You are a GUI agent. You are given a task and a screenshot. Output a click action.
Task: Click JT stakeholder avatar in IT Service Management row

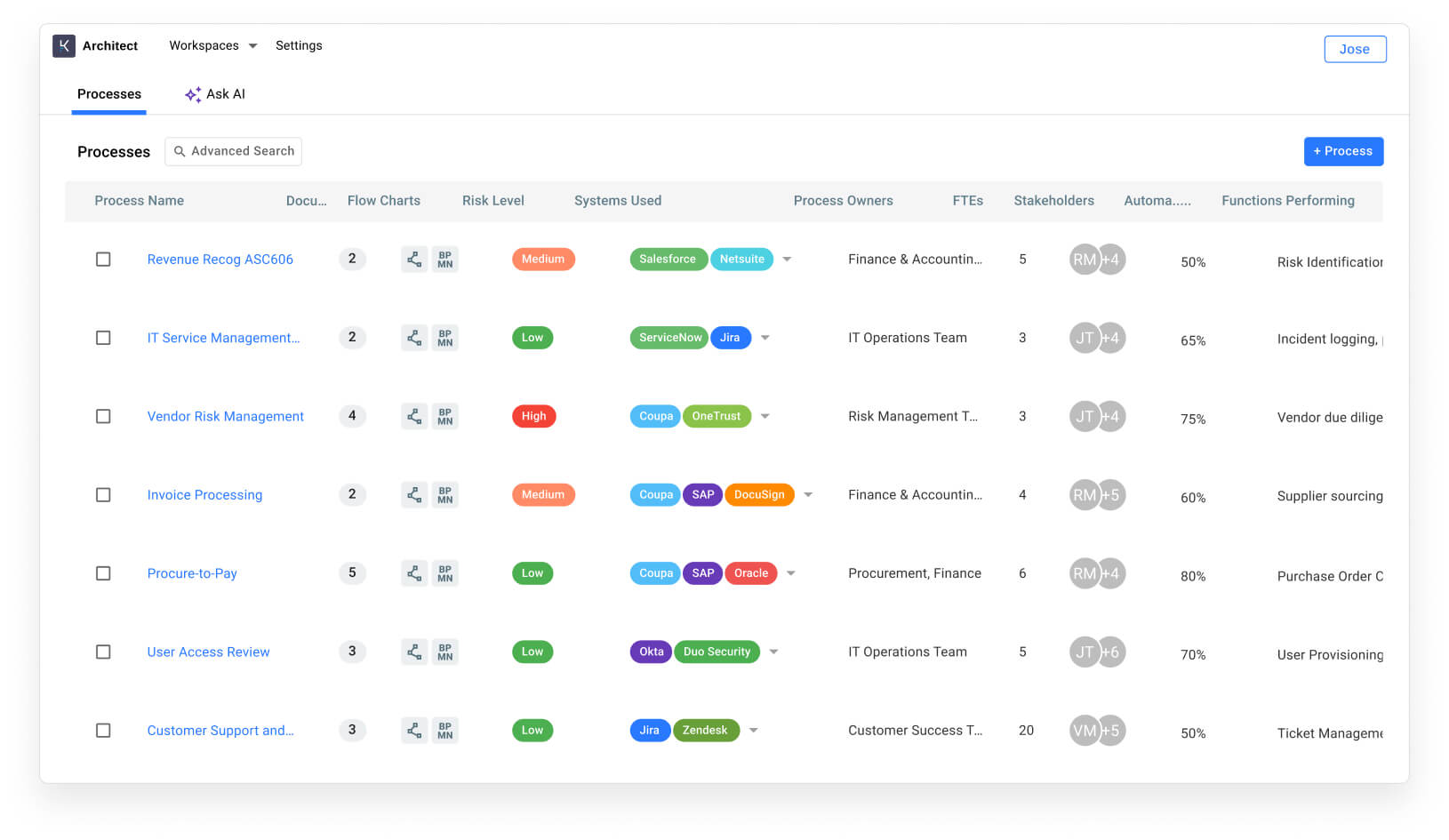(1084, 338)
